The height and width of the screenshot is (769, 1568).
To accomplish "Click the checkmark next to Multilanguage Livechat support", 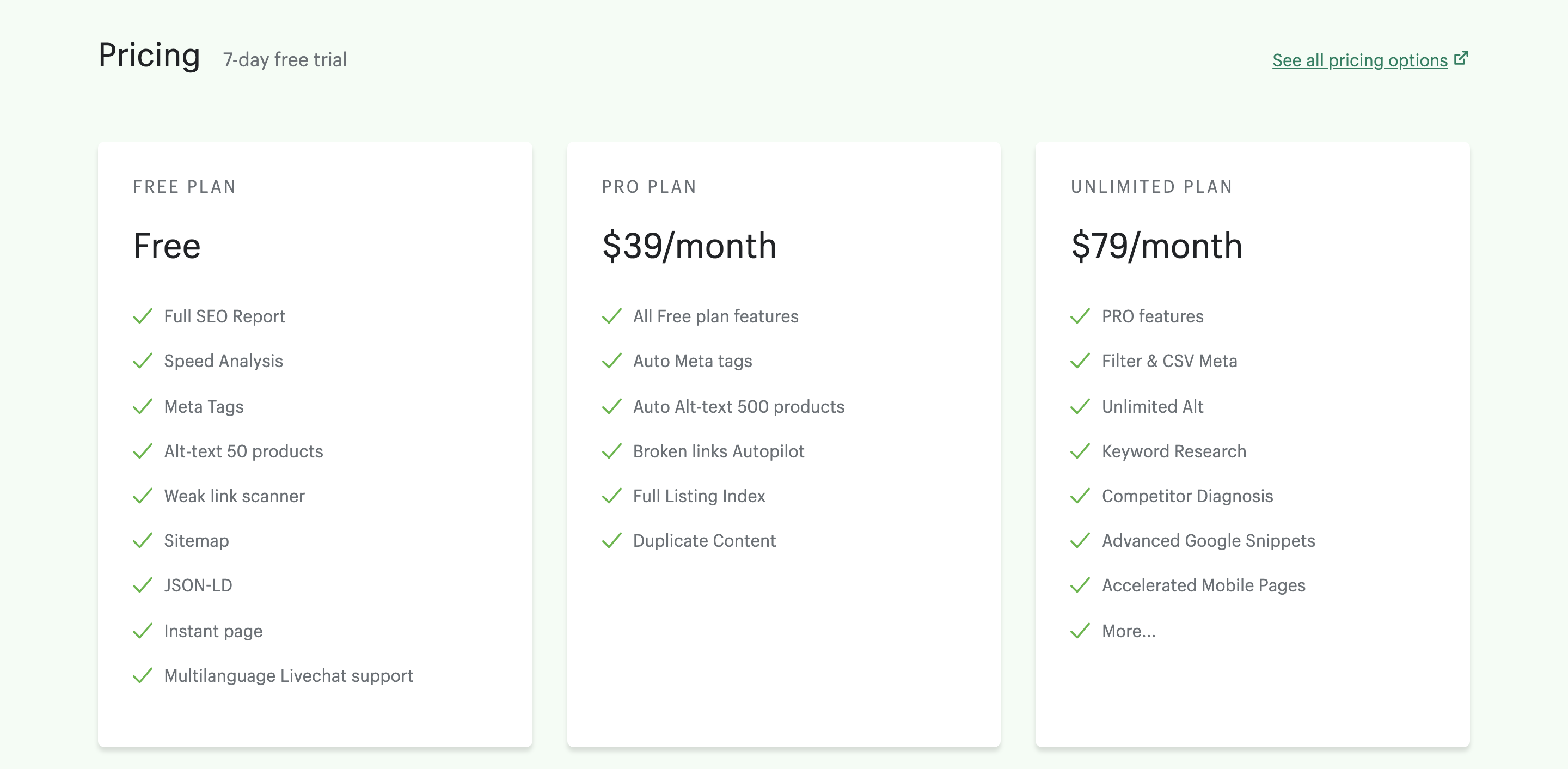I will click(143, 676).
